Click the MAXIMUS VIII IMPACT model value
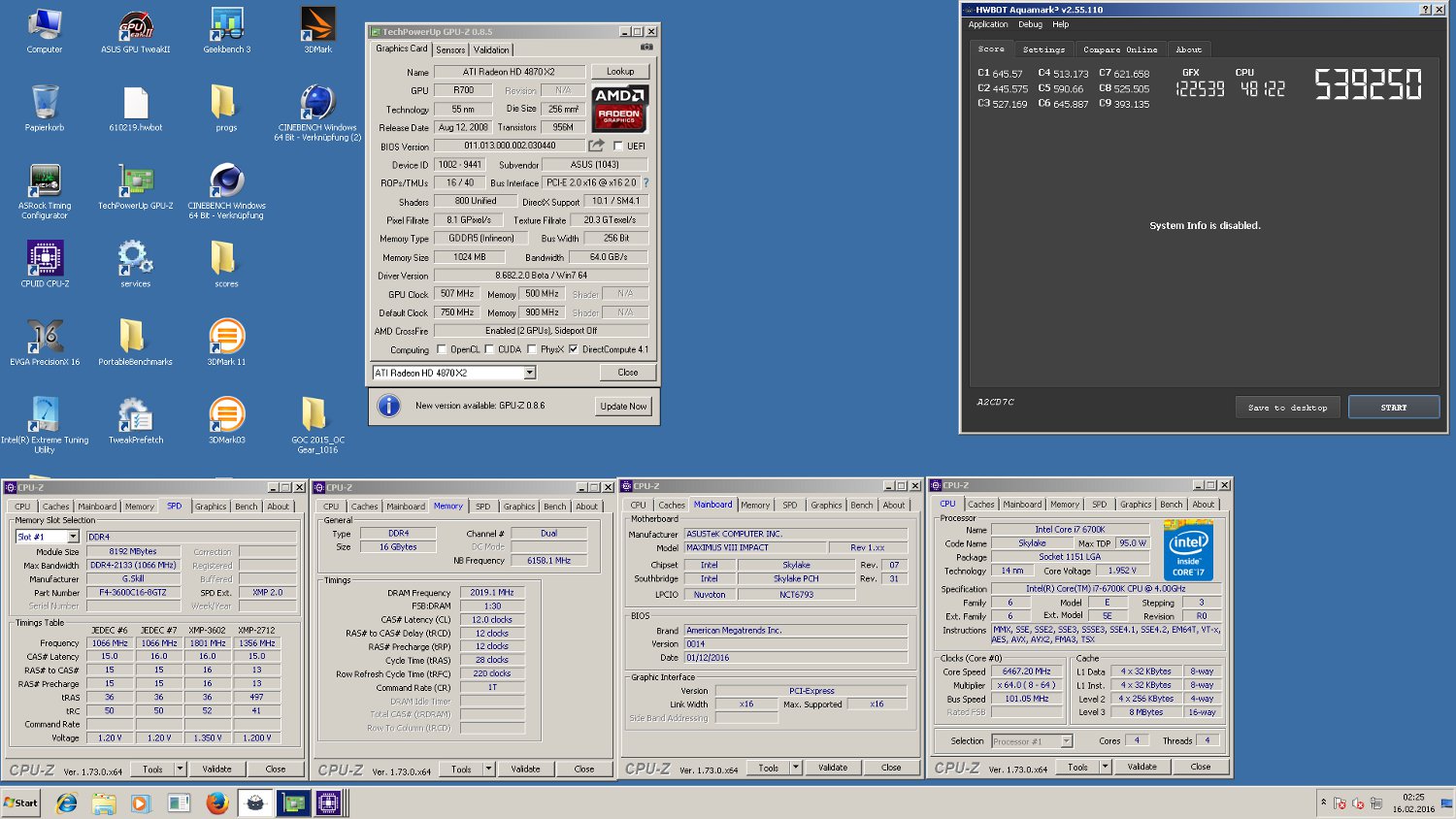Image resolution: width=1456 pixels, height=819 pixels. click(755, 547)
